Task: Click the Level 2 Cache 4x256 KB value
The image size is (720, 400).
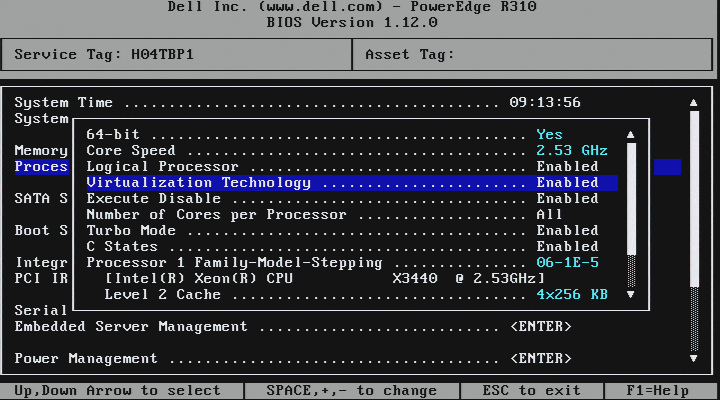Action: click(x=572, y=294)
